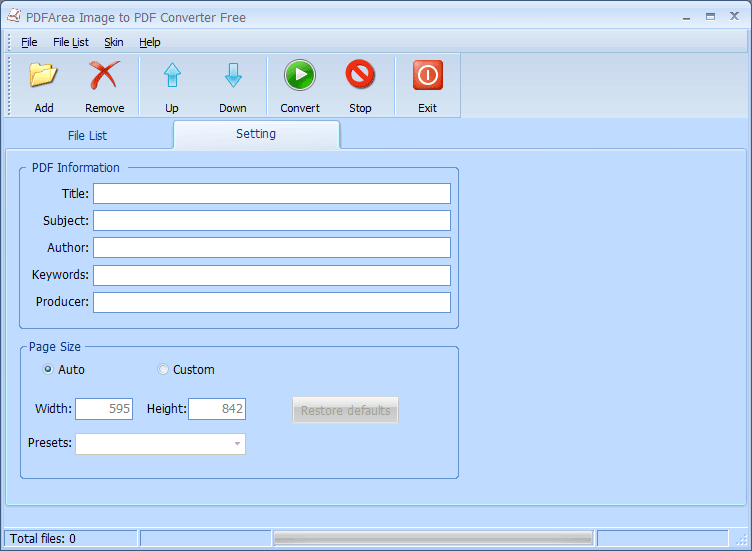The width and height of the screenshot is (752, 551).
Task: Click the Title input field
Action: click(272, 194)
